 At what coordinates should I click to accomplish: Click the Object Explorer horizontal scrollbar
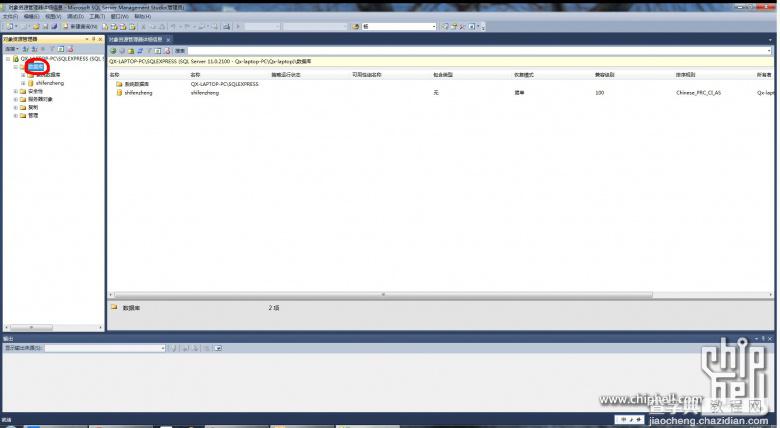tap(31, 327)
